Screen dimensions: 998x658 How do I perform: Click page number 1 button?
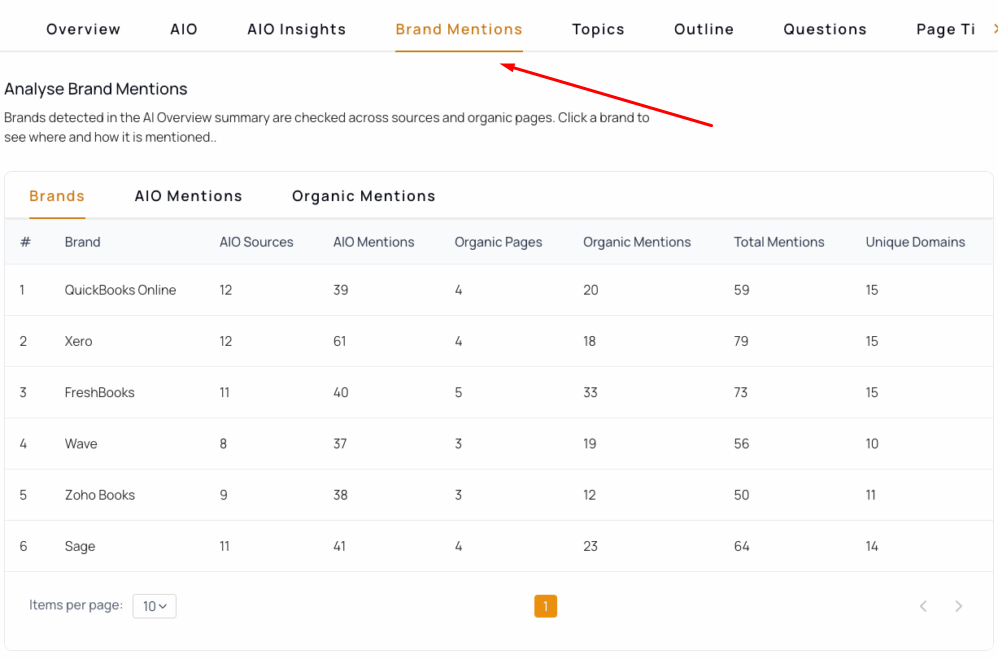coord(545,606)
